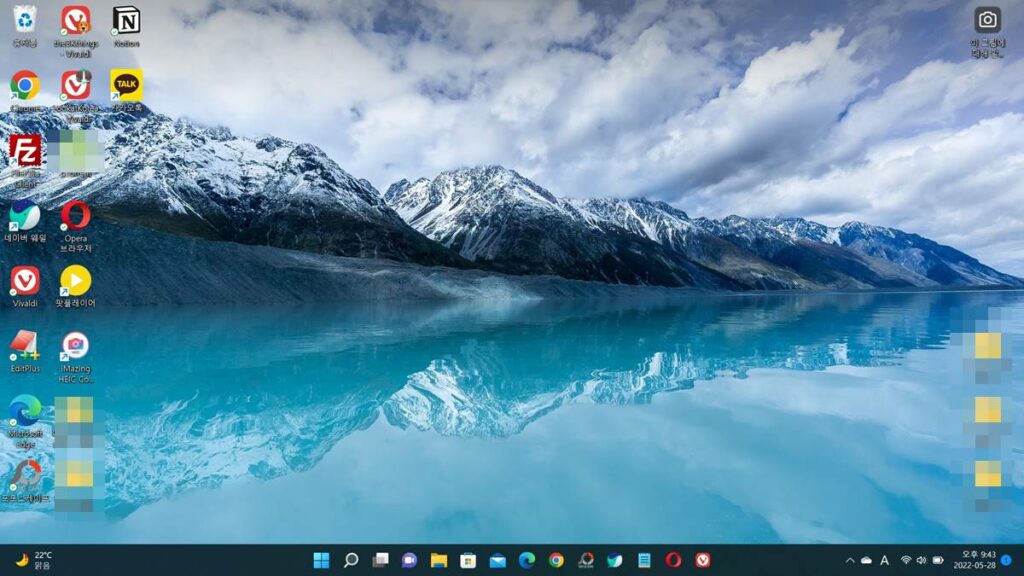The width and height of the screenshot is (1024, 576).
Task: Select the Recycle Bin on desktop
Action: pyautogui.click(x=25, y=21)
